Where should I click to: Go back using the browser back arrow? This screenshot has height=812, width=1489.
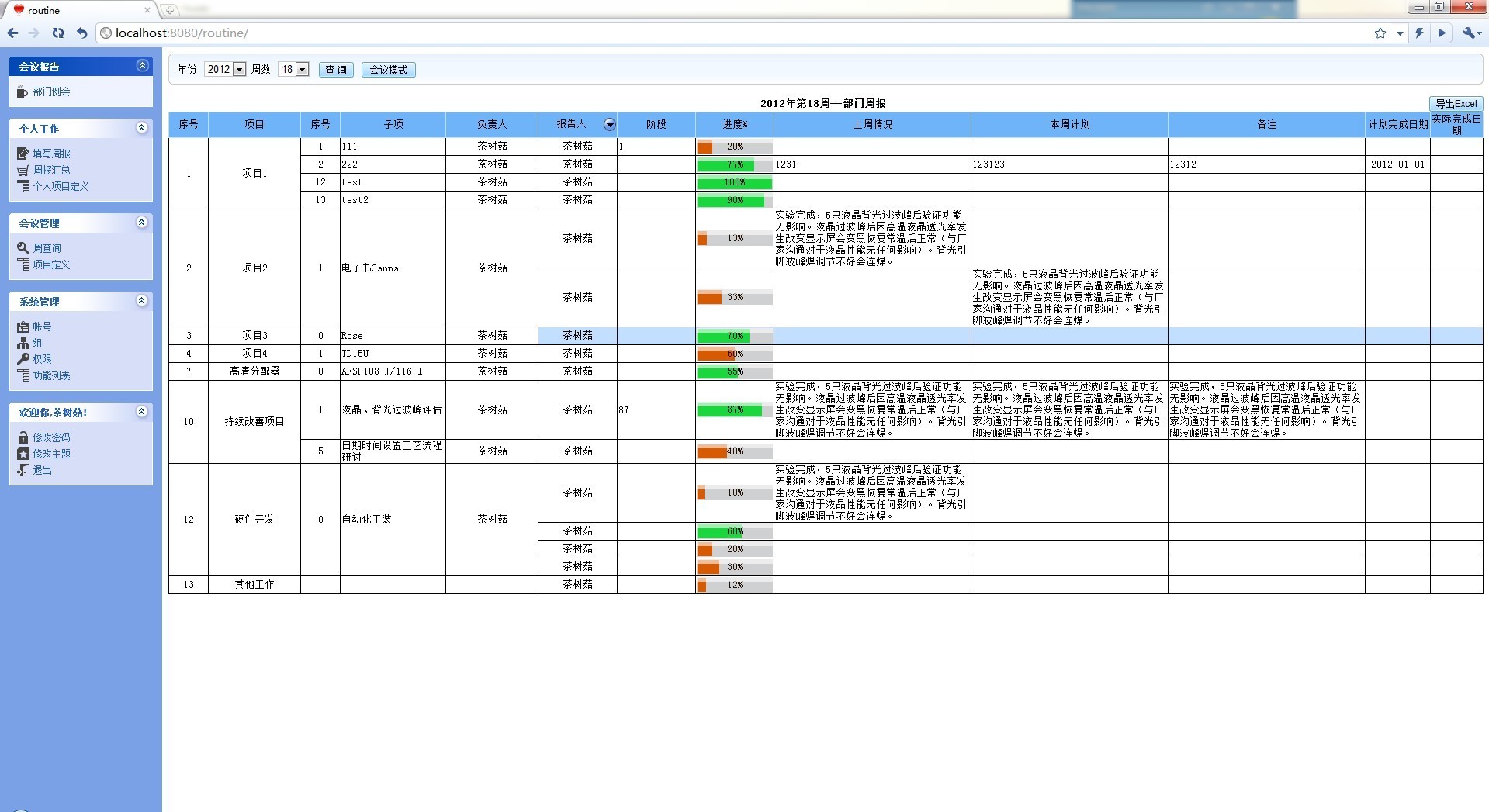coord(12,33)
